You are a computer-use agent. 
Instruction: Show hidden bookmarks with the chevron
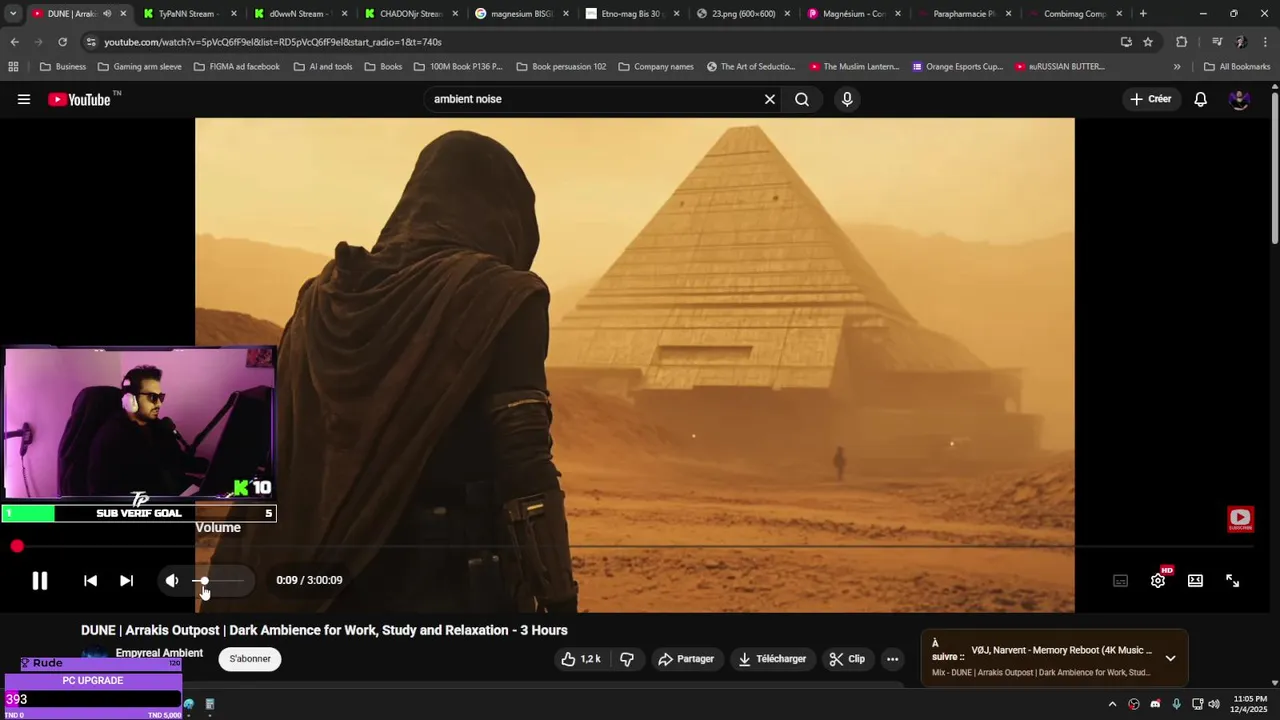[x=1177, y=67]
